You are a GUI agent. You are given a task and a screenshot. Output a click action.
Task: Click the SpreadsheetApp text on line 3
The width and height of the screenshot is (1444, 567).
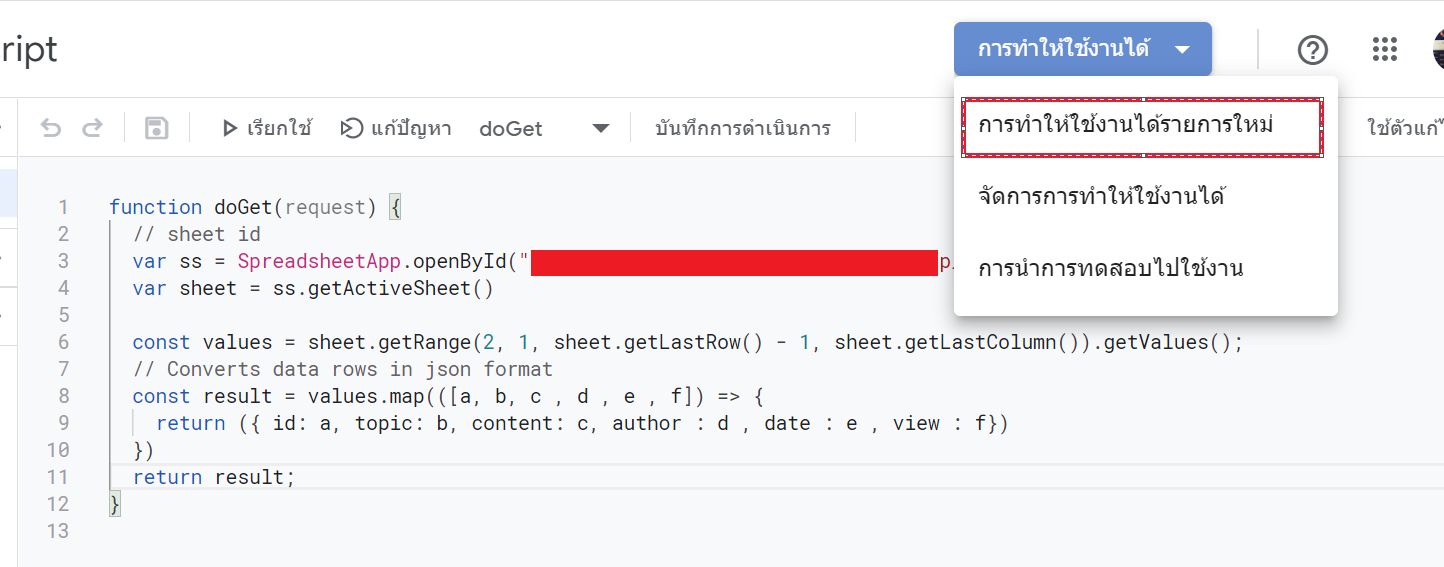[x=318, y=261]
